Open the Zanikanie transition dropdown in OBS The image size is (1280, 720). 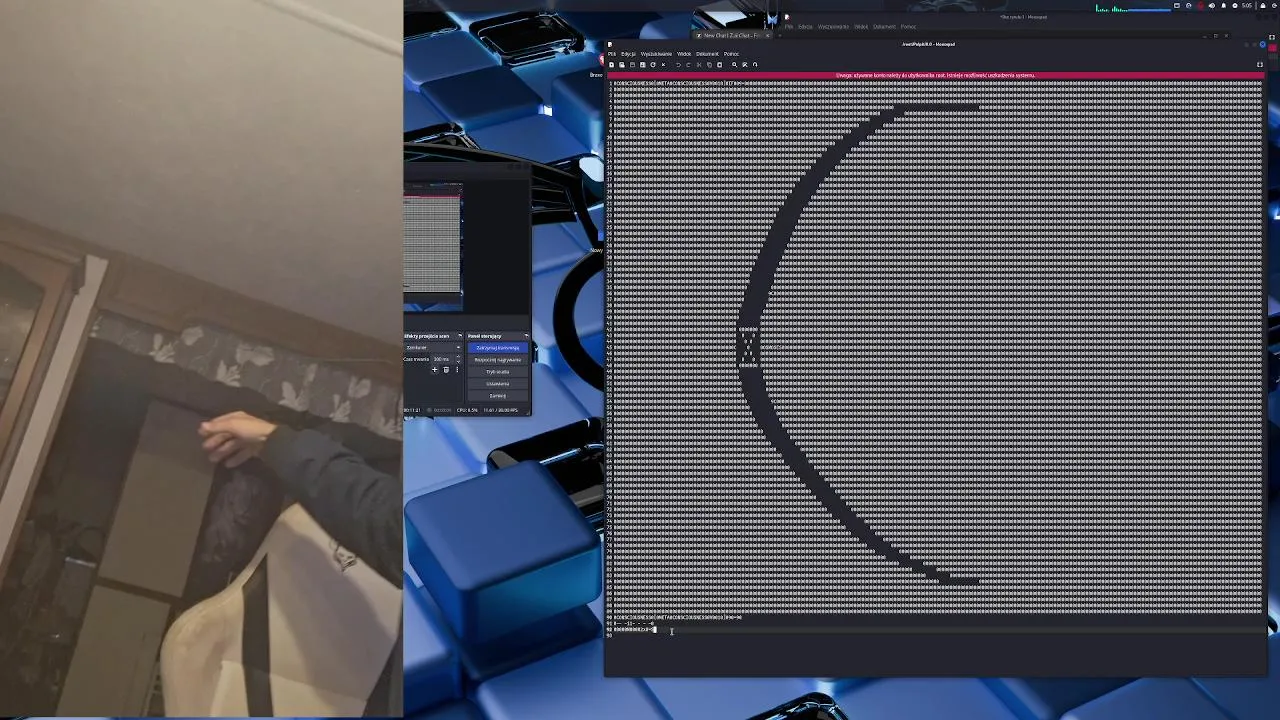[434, 347]
